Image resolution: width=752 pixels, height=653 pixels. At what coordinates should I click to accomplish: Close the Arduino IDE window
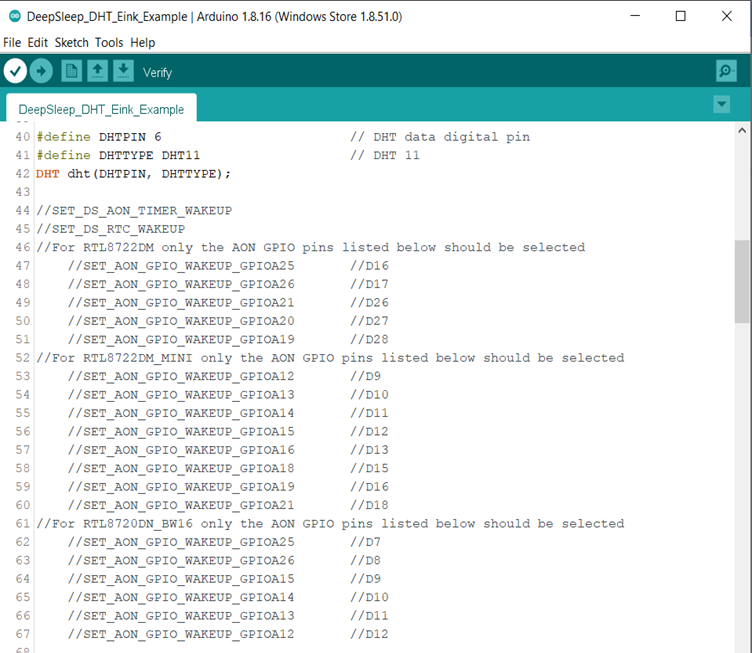click(727, 16)
